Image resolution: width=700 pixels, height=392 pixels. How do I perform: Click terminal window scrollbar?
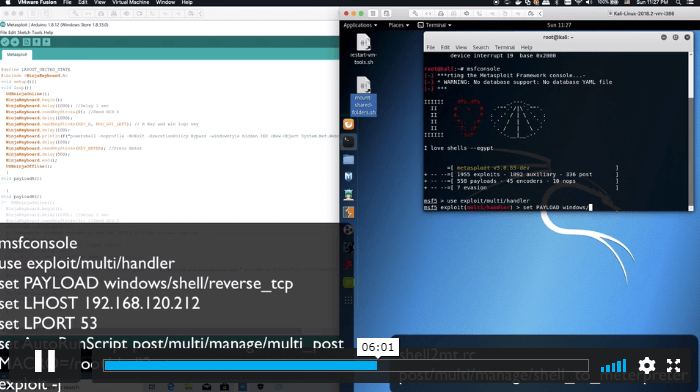click(x=691, y=131)
